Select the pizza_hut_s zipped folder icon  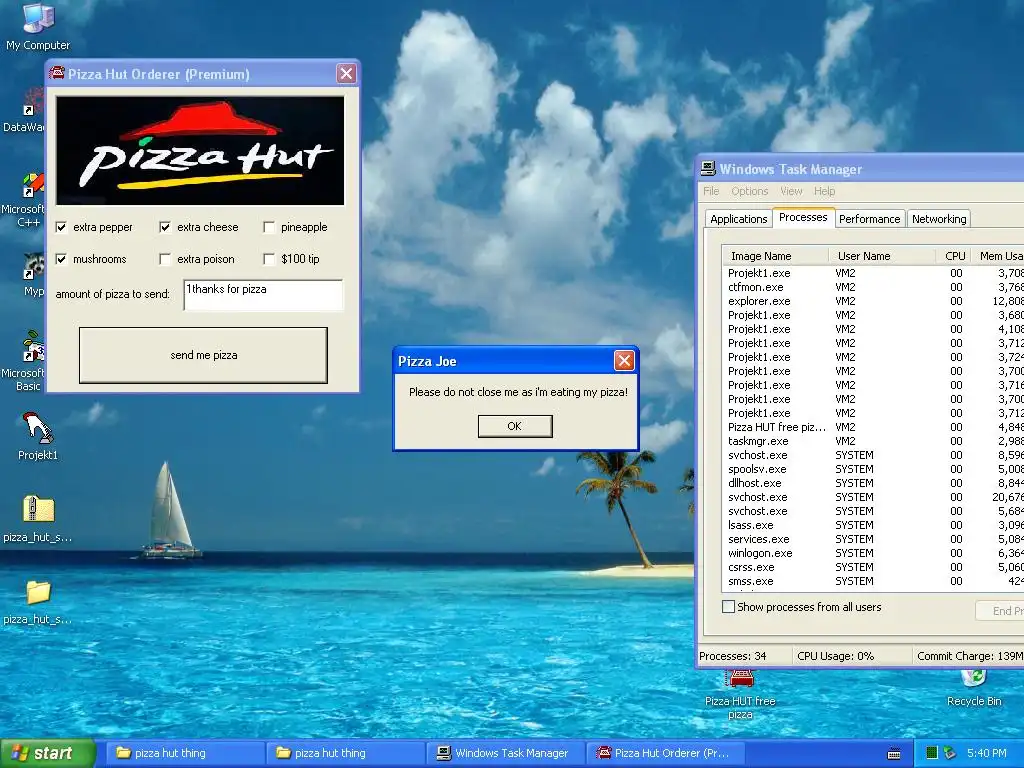[37, 519]
